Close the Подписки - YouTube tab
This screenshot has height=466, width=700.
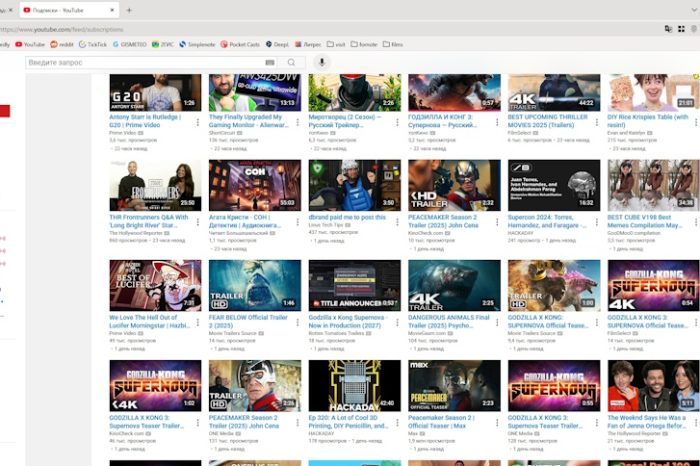click(112, 10)
